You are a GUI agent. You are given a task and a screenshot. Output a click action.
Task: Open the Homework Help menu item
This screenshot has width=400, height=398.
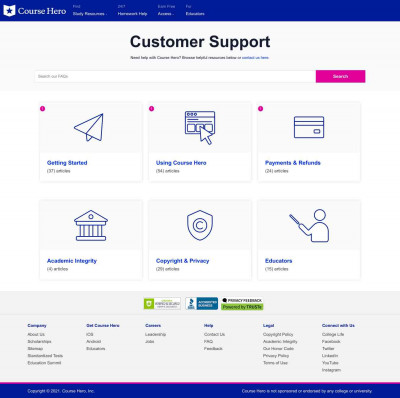pos(132,14)
